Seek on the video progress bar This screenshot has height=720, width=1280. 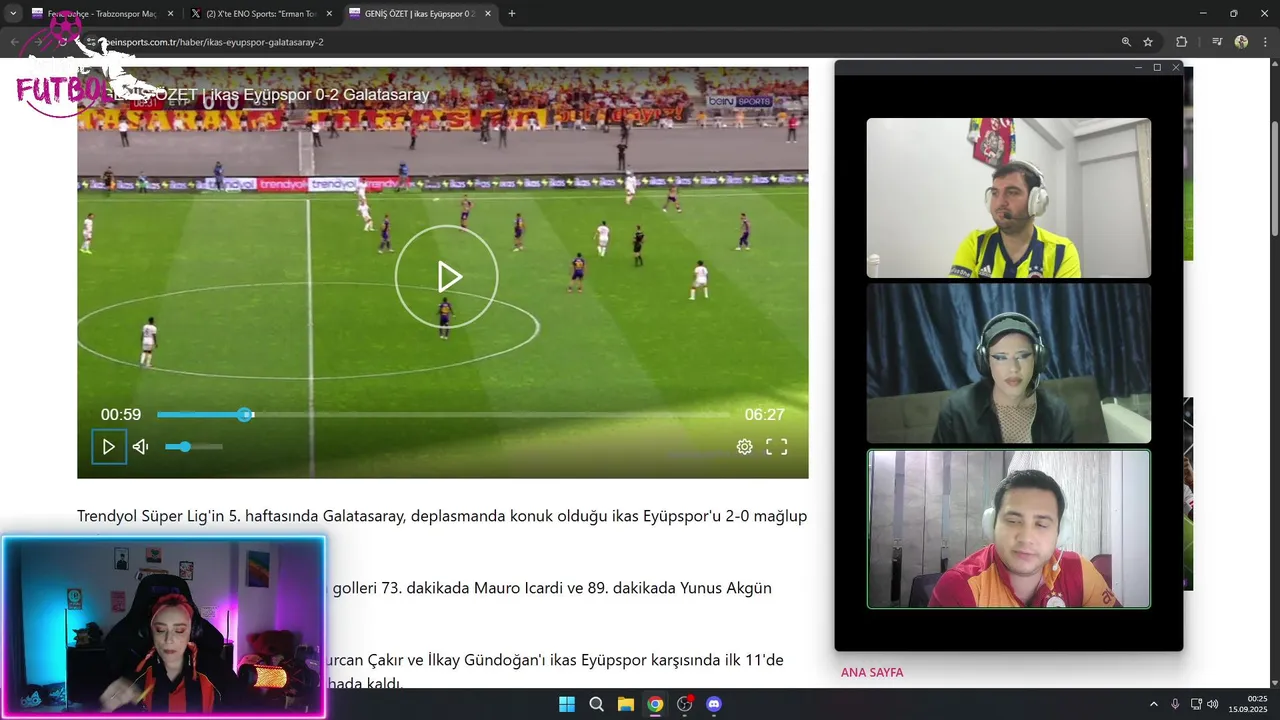click(443, 414)
